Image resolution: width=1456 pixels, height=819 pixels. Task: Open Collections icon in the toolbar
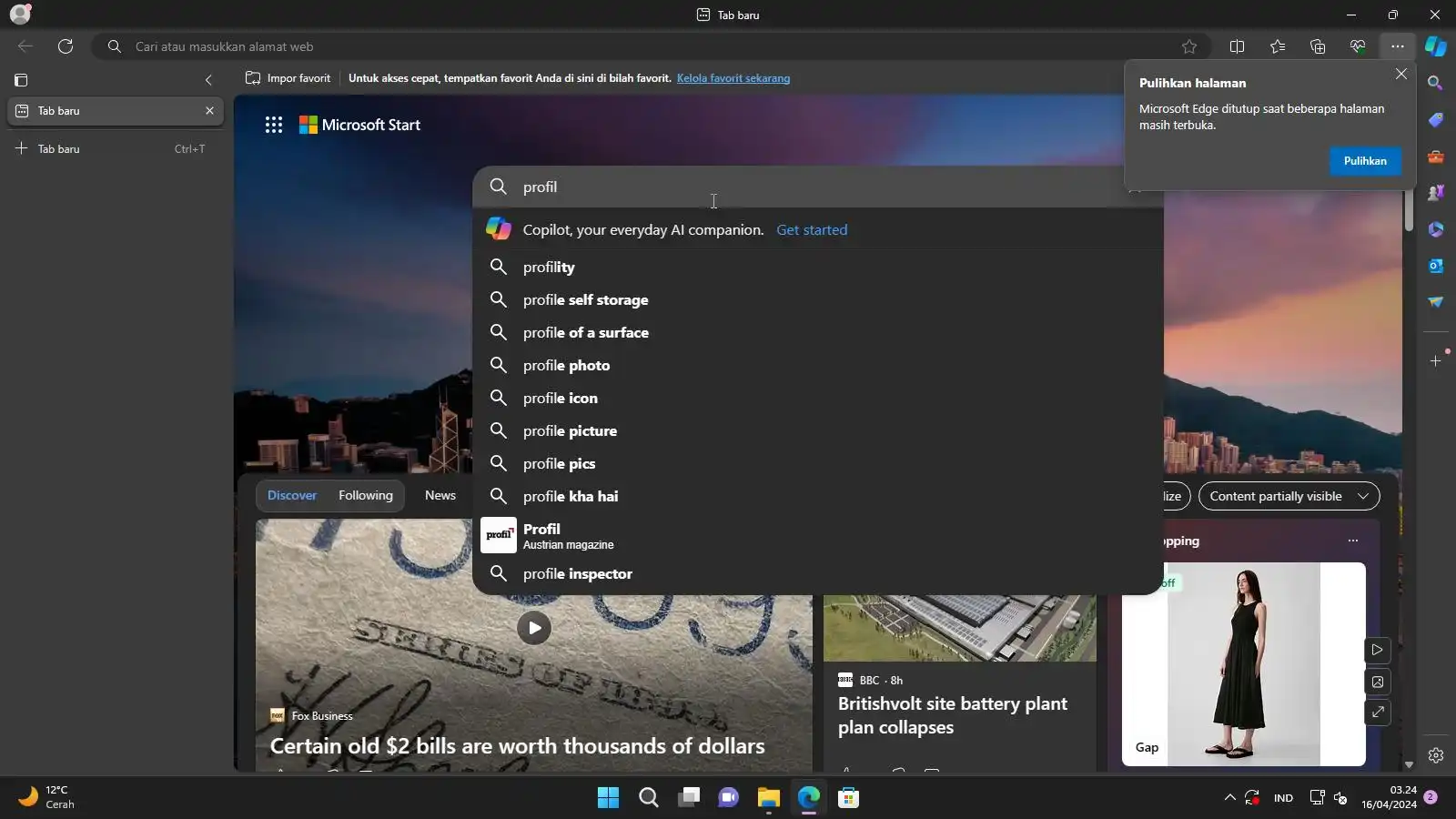pyautogui.click(x=1318, y=46)
